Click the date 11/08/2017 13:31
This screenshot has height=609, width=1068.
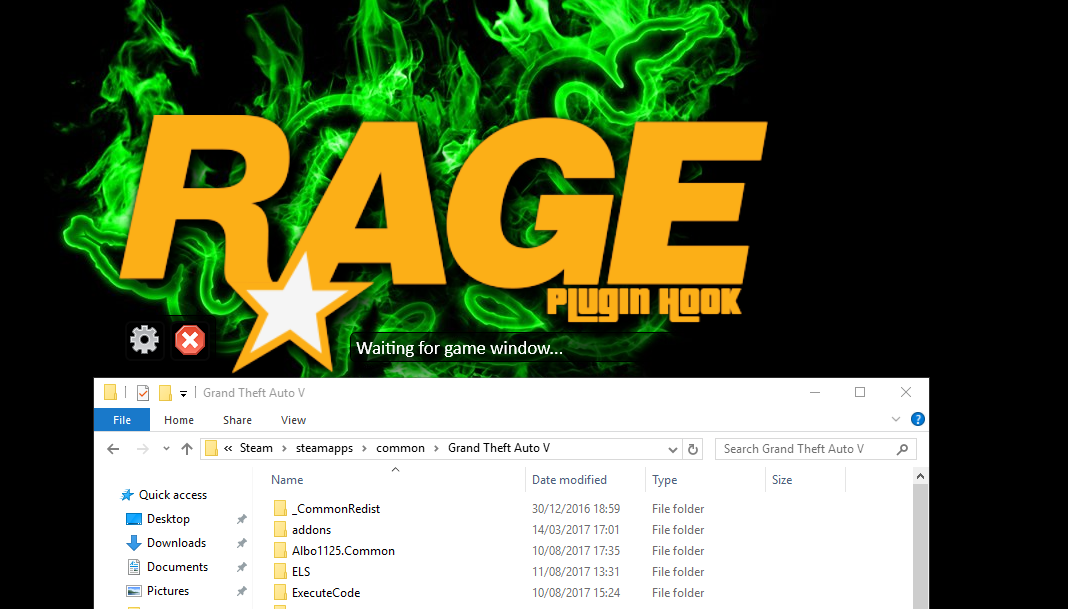(576, 572)
